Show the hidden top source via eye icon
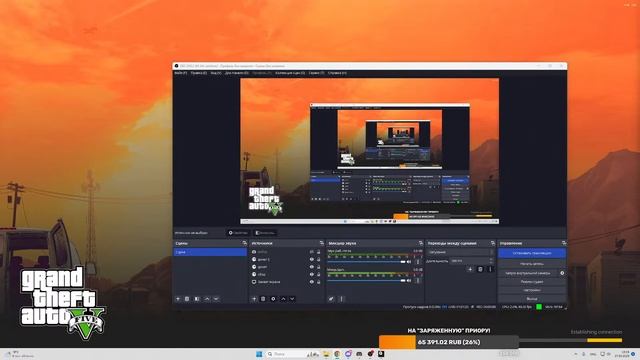This screenshot has width=640, height=360. pyautogui.click(x=311, y=252)
